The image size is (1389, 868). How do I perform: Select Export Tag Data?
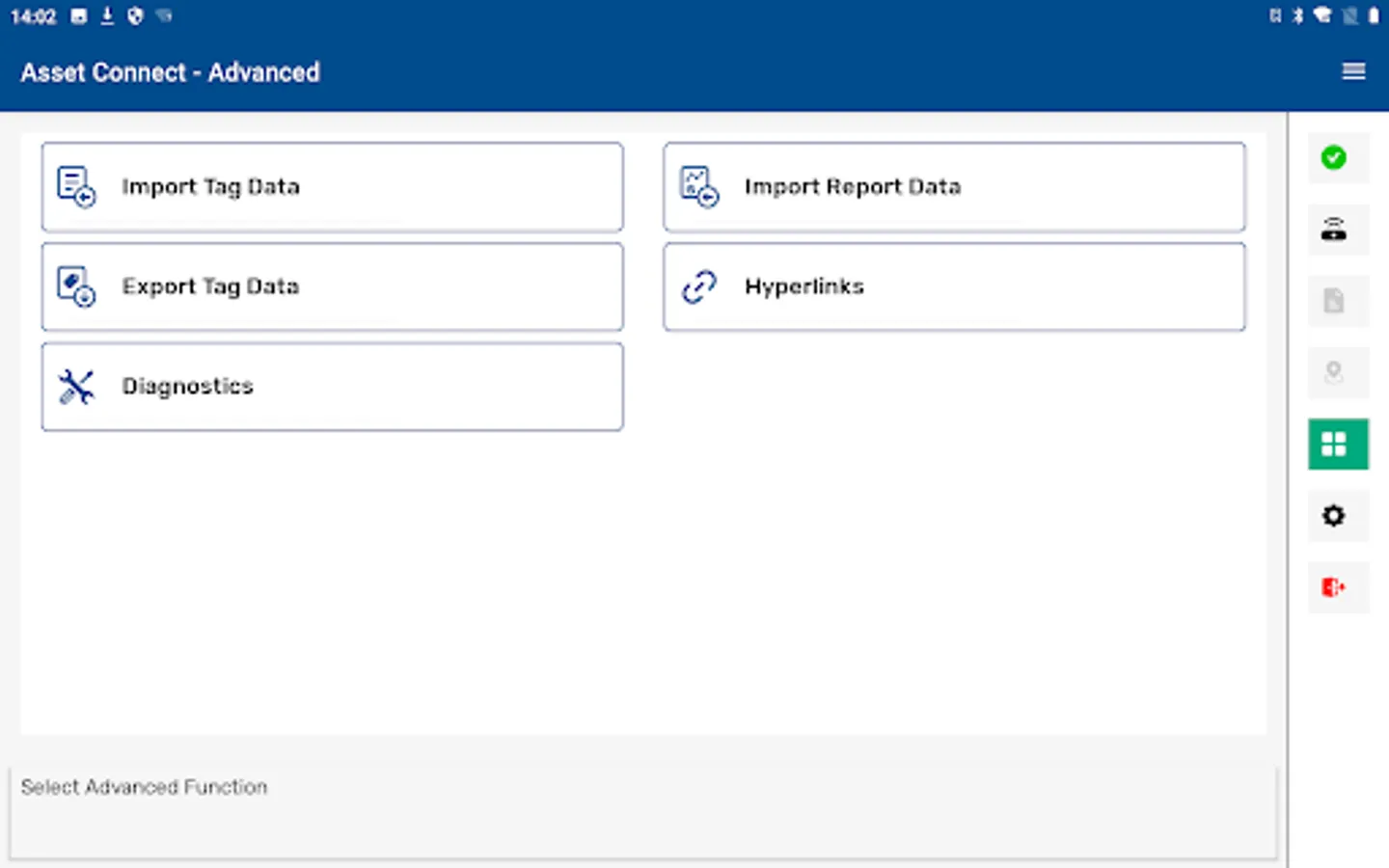(x=332, y=286)
